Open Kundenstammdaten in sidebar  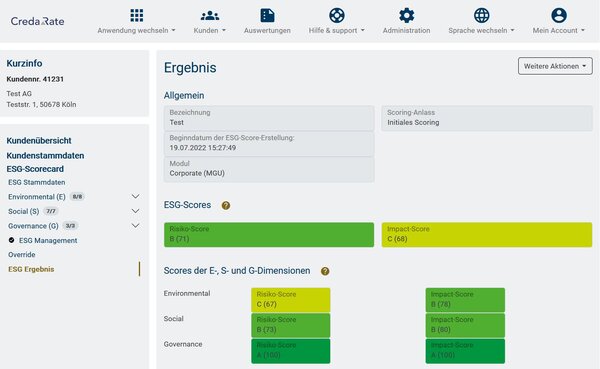(x=45, y=155)
